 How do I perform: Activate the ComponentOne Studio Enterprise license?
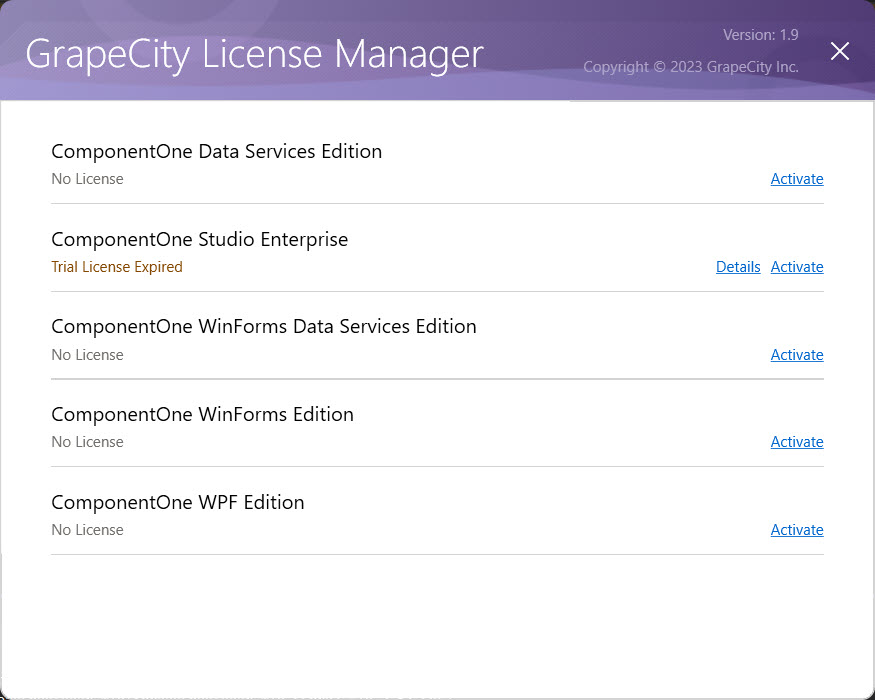[x=797, y=267]
